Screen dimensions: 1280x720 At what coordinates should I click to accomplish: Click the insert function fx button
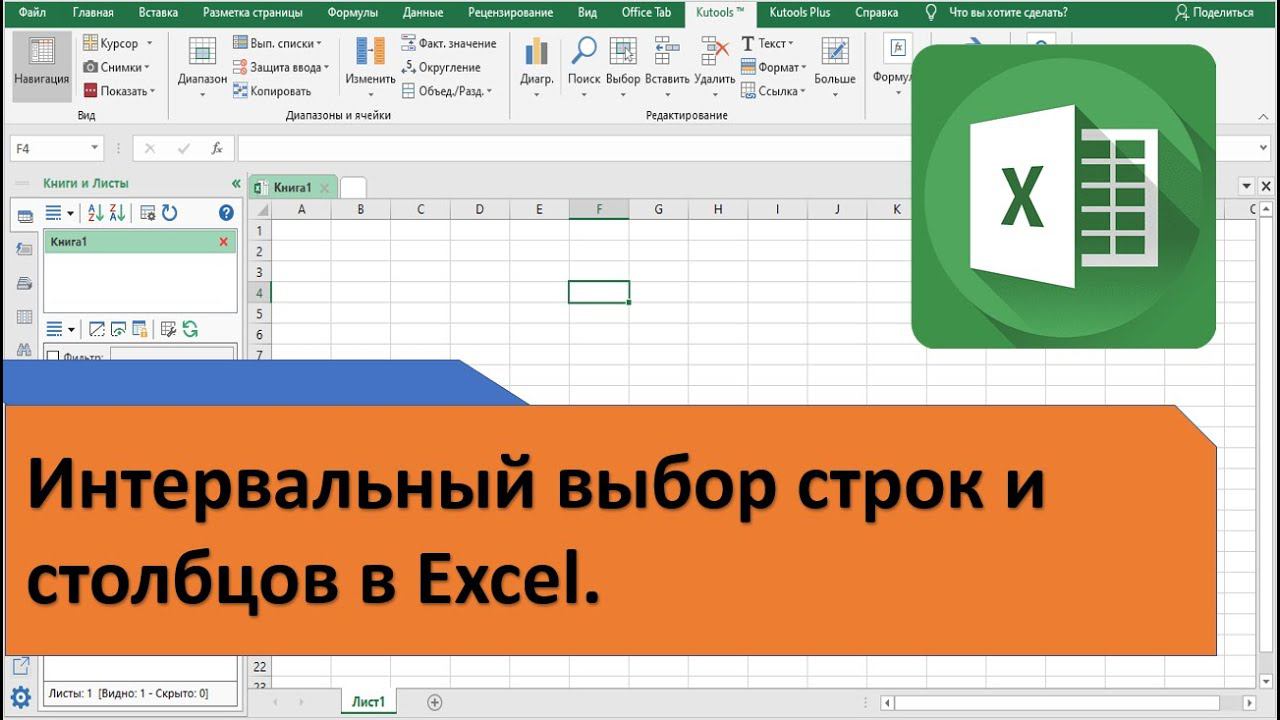[x=217, y=148]
